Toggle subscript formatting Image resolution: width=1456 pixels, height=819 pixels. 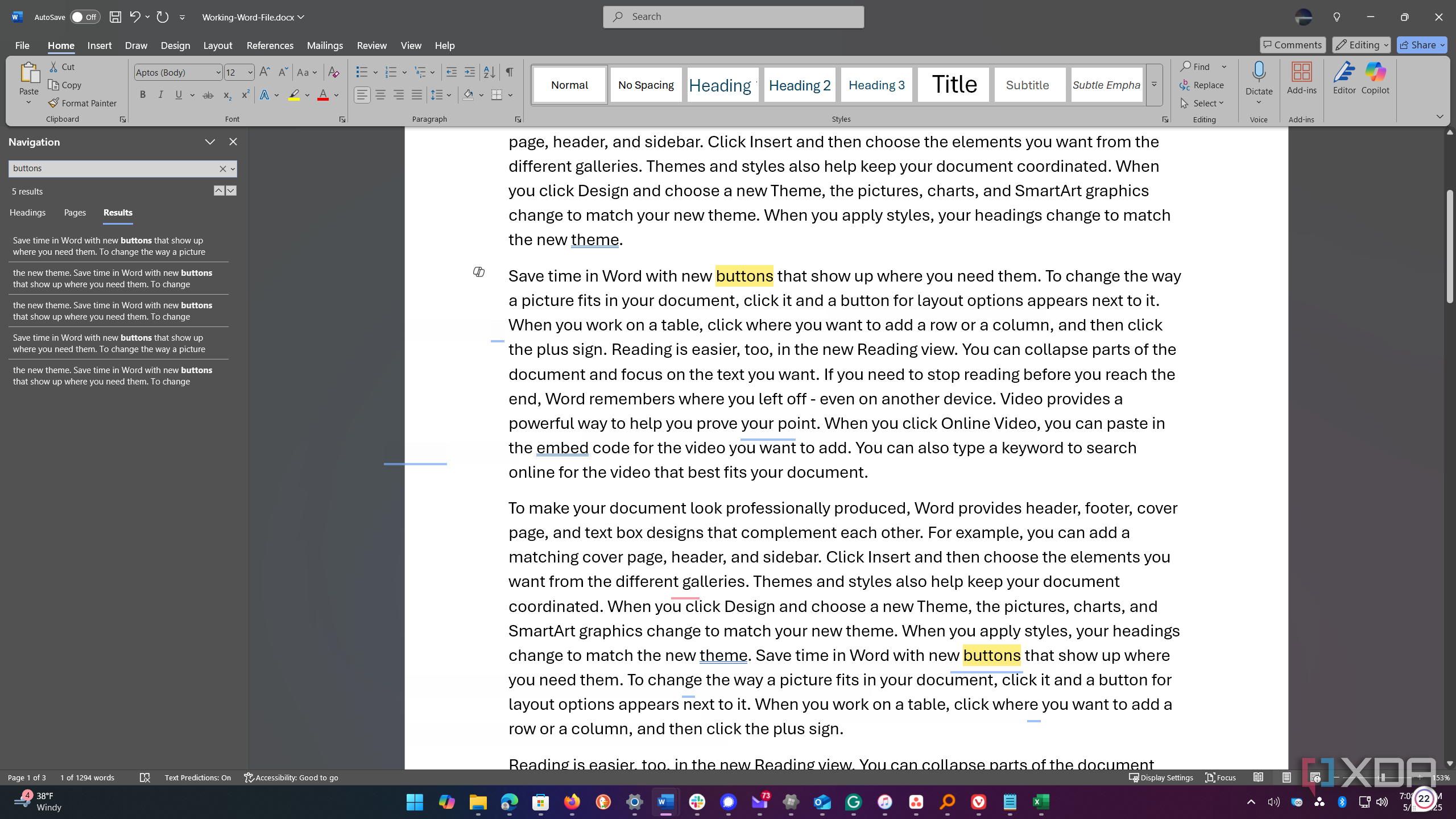[x=227, y=95]
